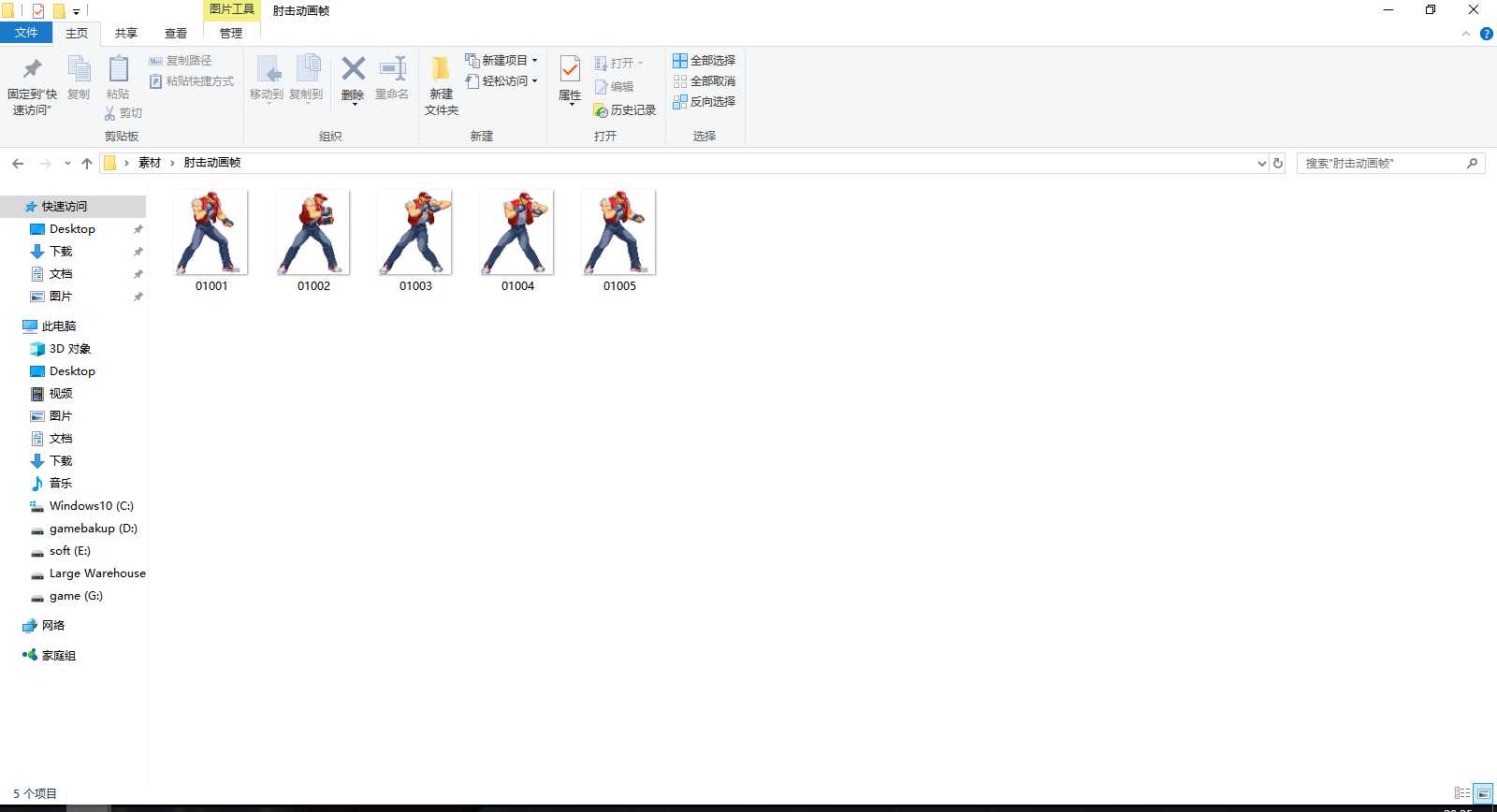Go up one folder level
This screenshot has height=812, width=1497.
[87, 163]
